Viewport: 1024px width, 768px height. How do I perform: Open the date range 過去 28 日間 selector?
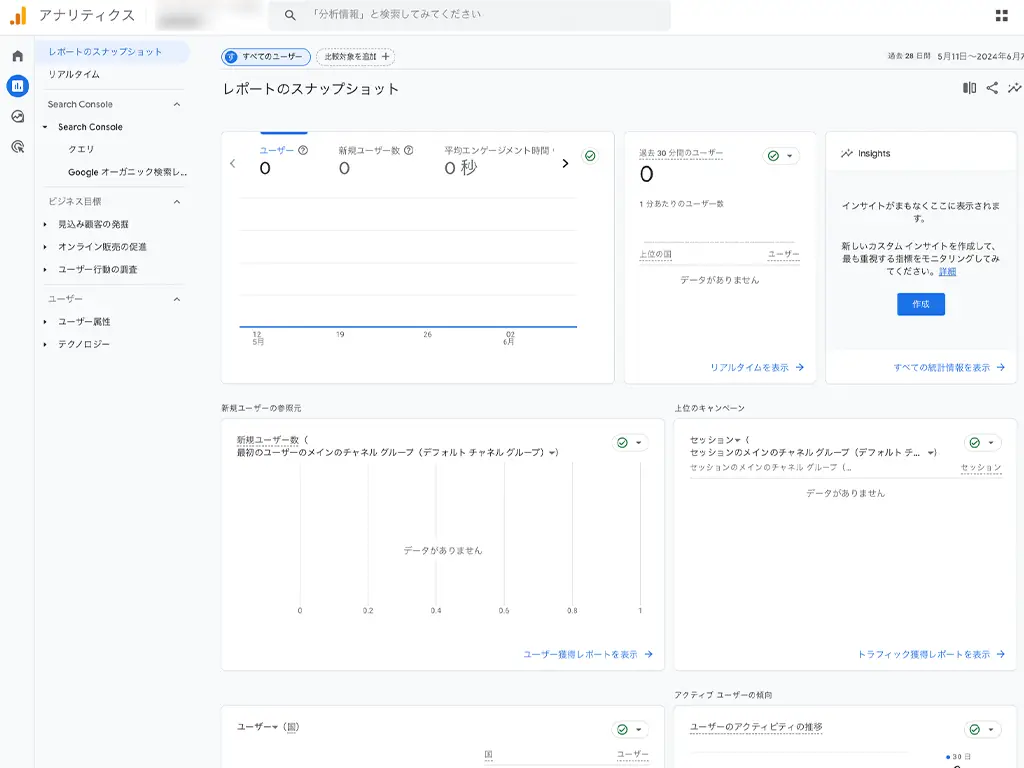pyautogui.click(x=955, y=56)
